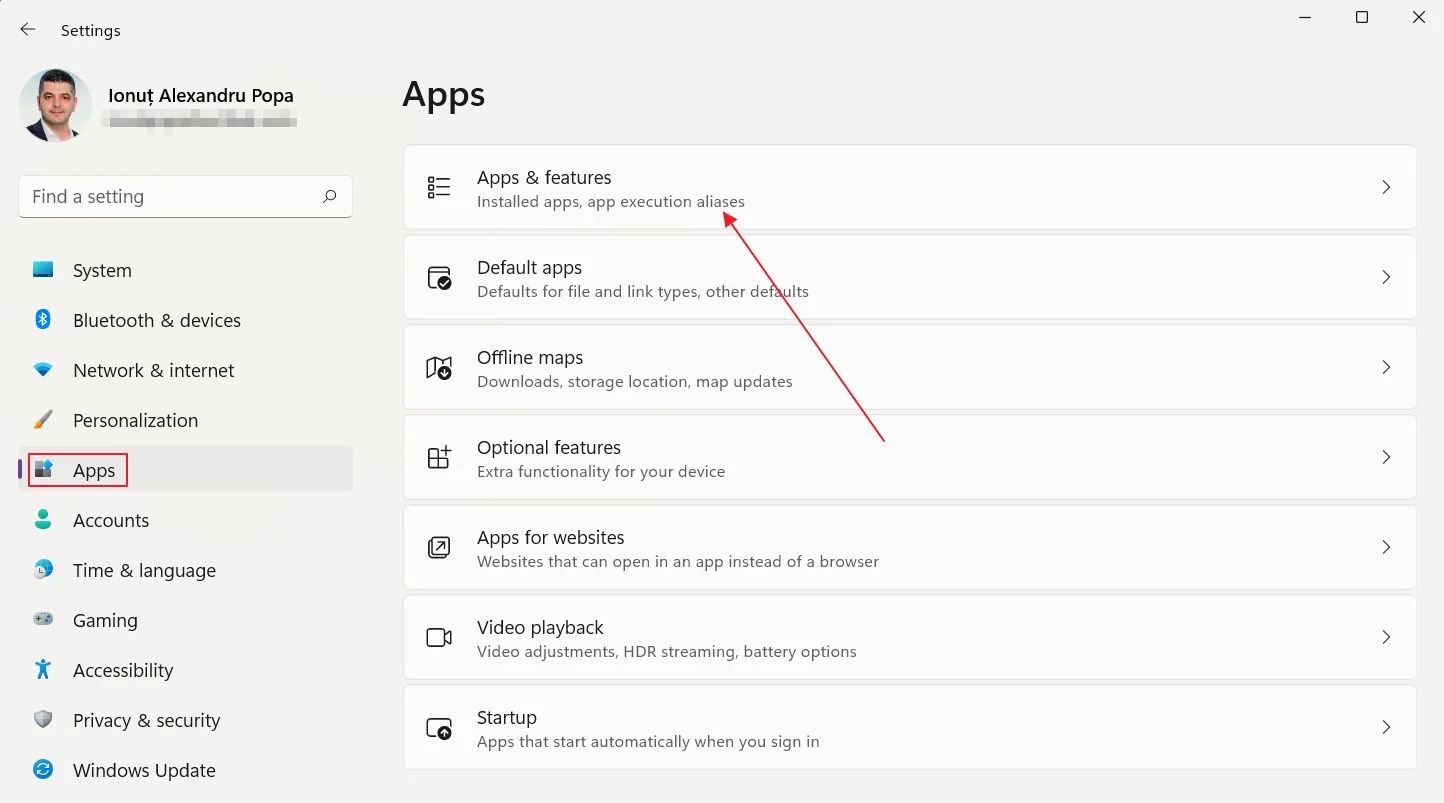Open Apps & features title link
The width and height of the screenshot is (1444, 803).
click(544, 177)
